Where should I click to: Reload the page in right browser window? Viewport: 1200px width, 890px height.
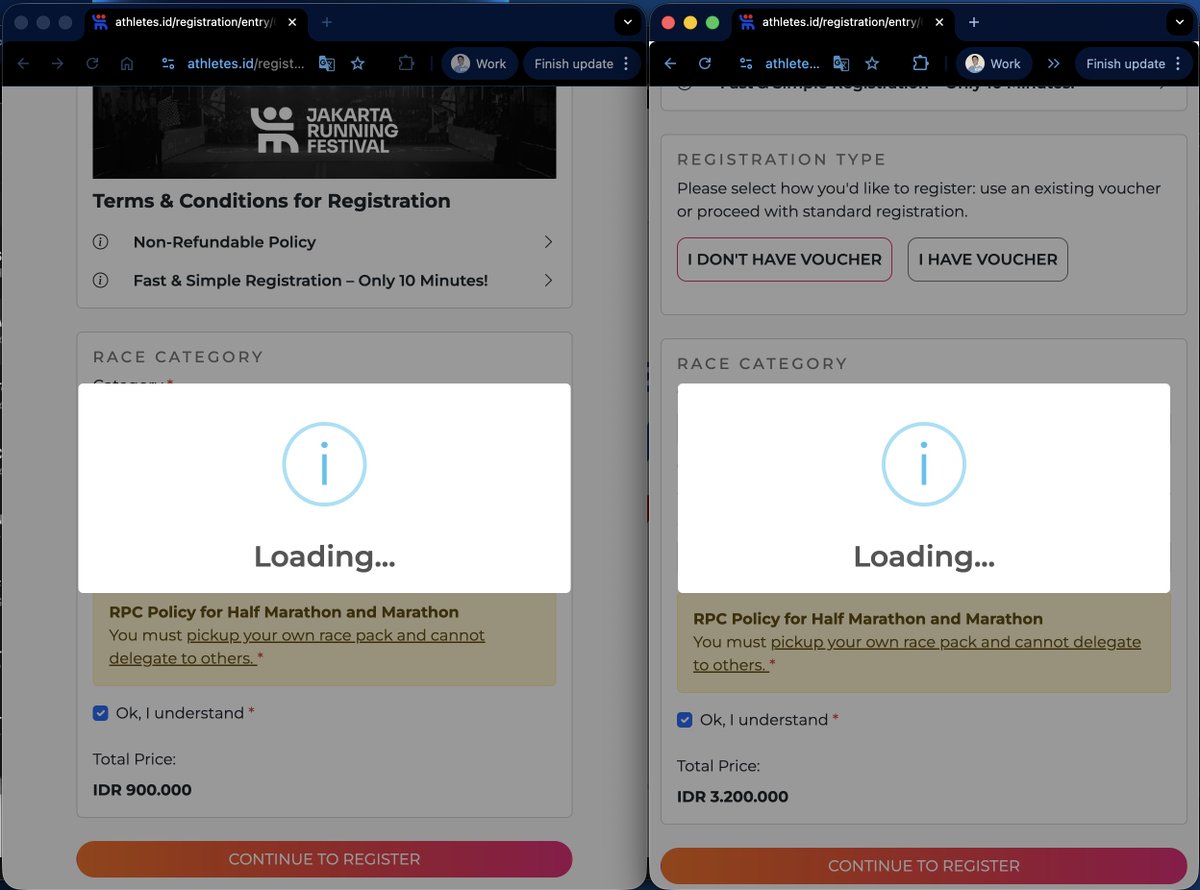[x=705, y=63]
